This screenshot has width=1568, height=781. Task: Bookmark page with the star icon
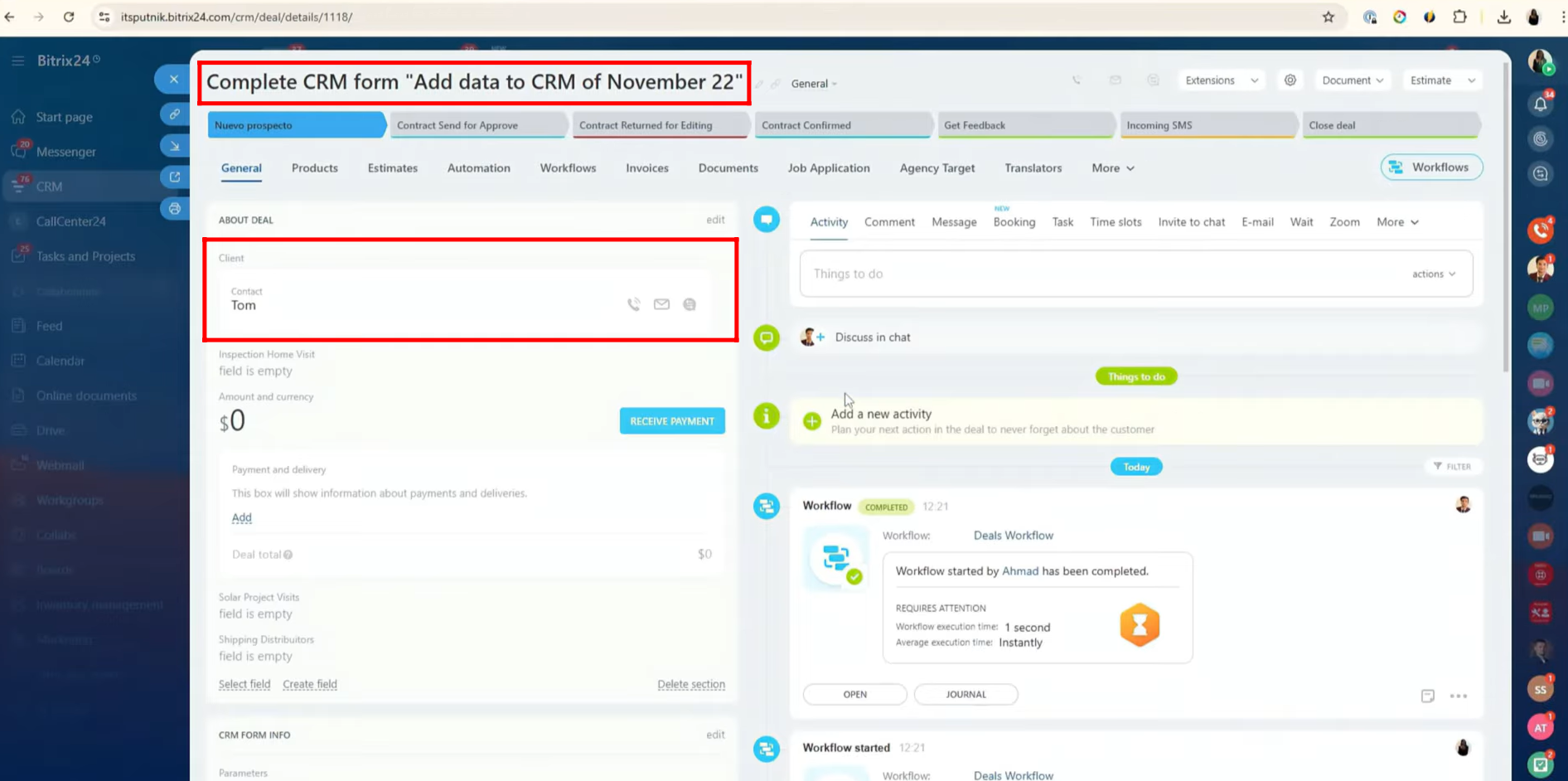point(1328,17)
